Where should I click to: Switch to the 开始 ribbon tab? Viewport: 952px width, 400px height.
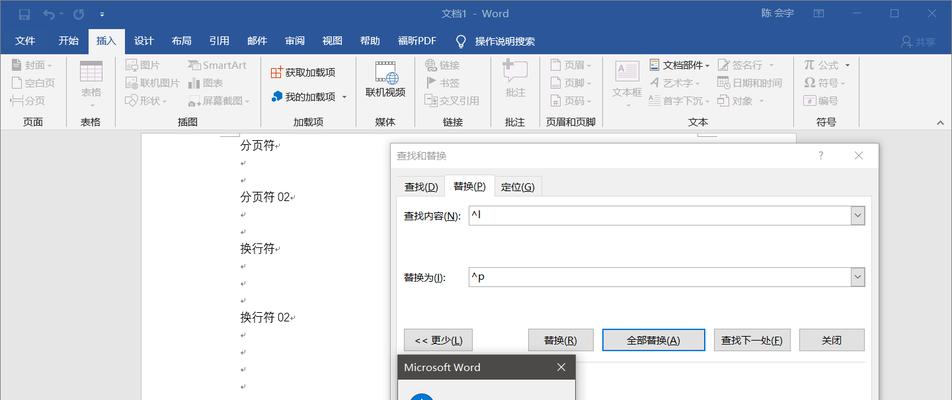tap(68, 41)
